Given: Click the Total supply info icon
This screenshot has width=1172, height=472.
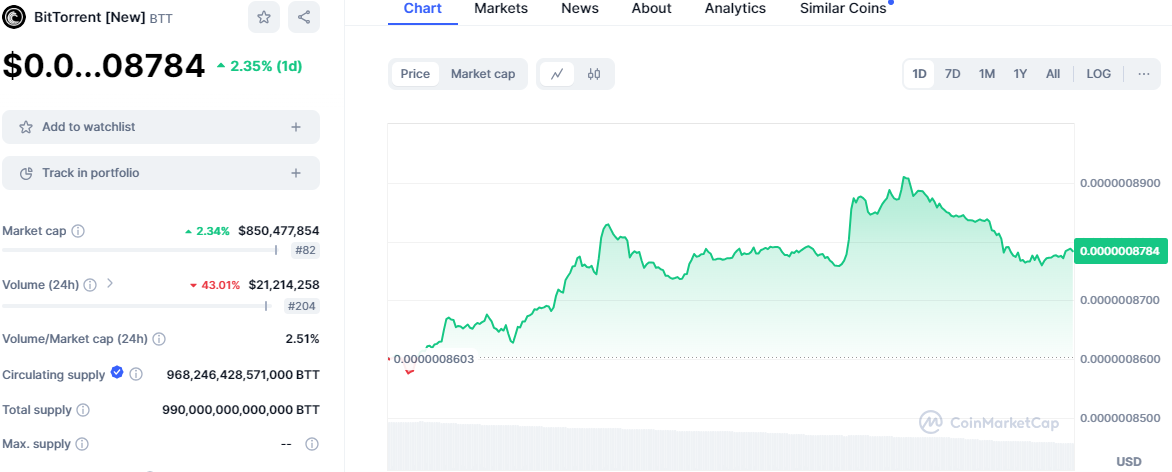Looking at the screenshot, I should [x=83, y=410].
